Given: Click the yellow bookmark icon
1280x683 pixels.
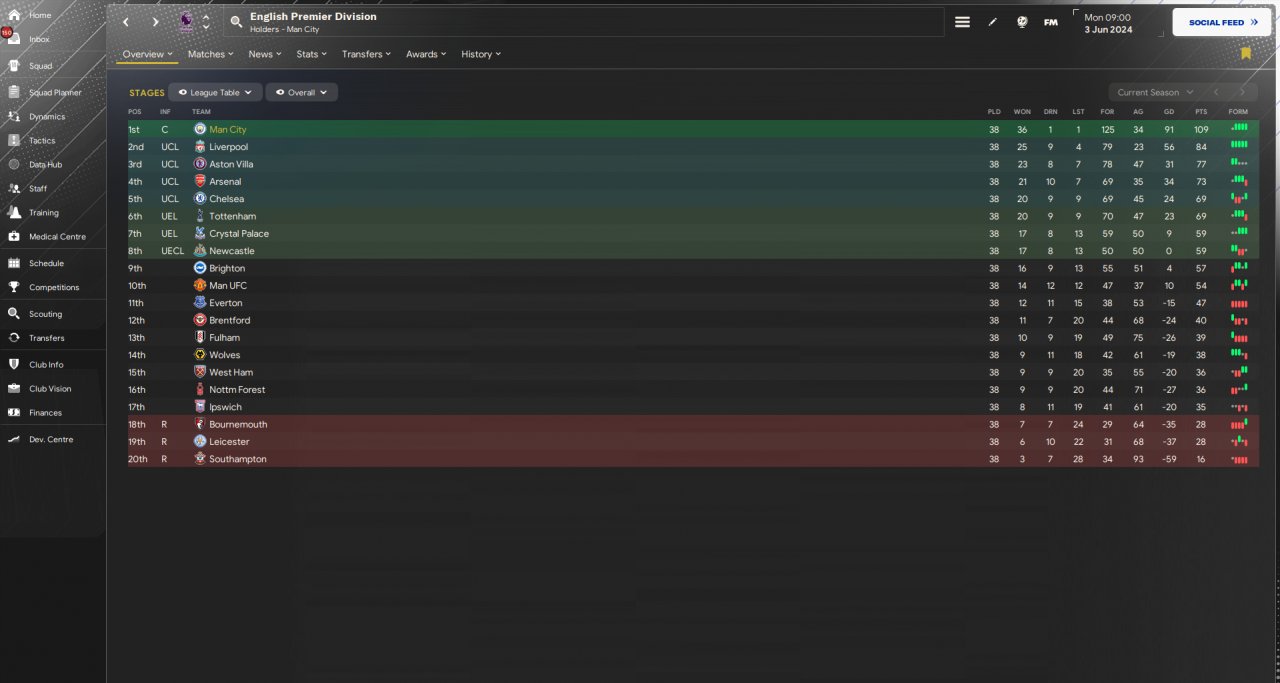Looking at the screenshot, I should [1246, 53].
